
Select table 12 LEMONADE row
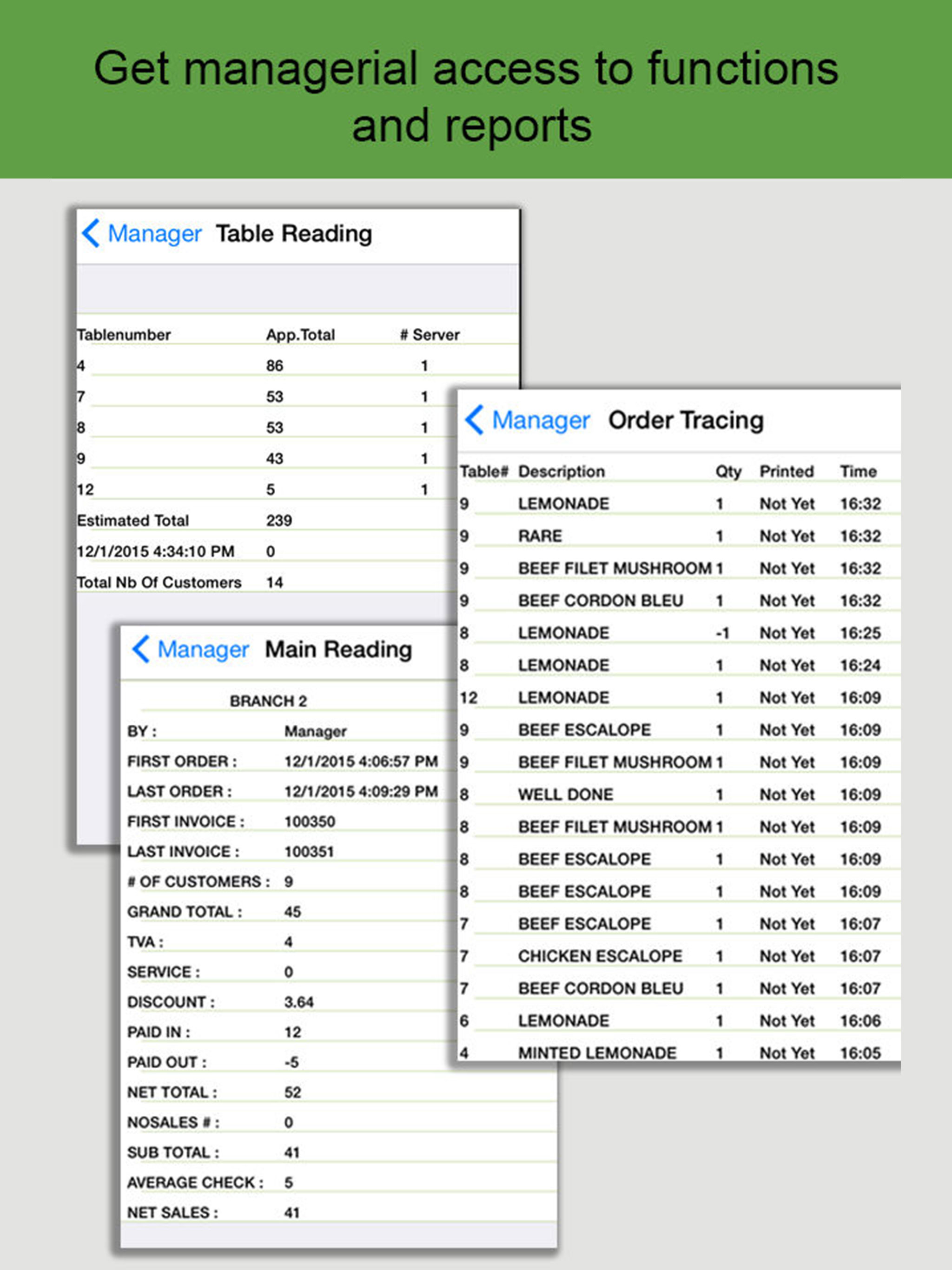coord(679,698)
